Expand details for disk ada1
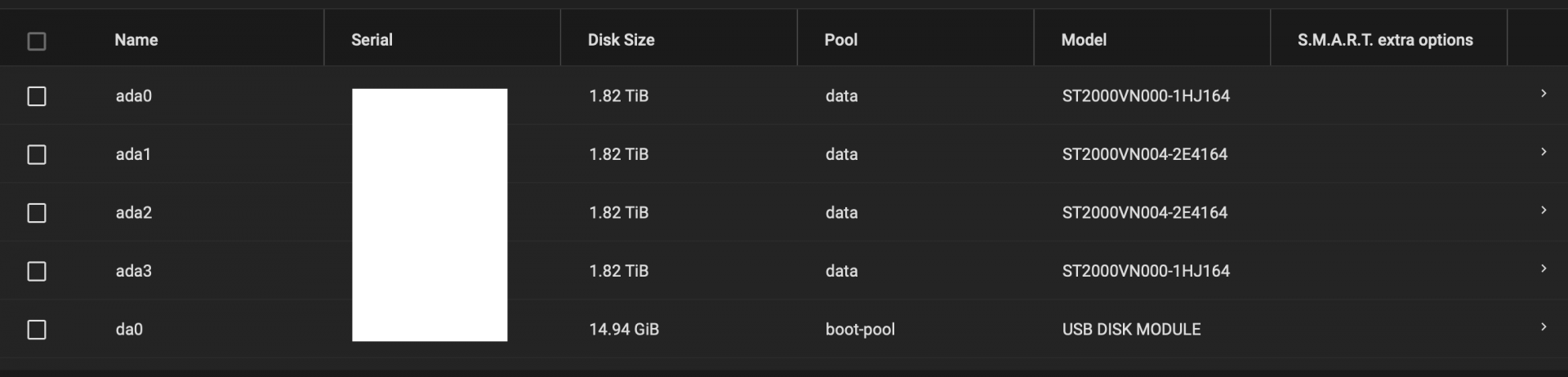 click(1543, 152)
